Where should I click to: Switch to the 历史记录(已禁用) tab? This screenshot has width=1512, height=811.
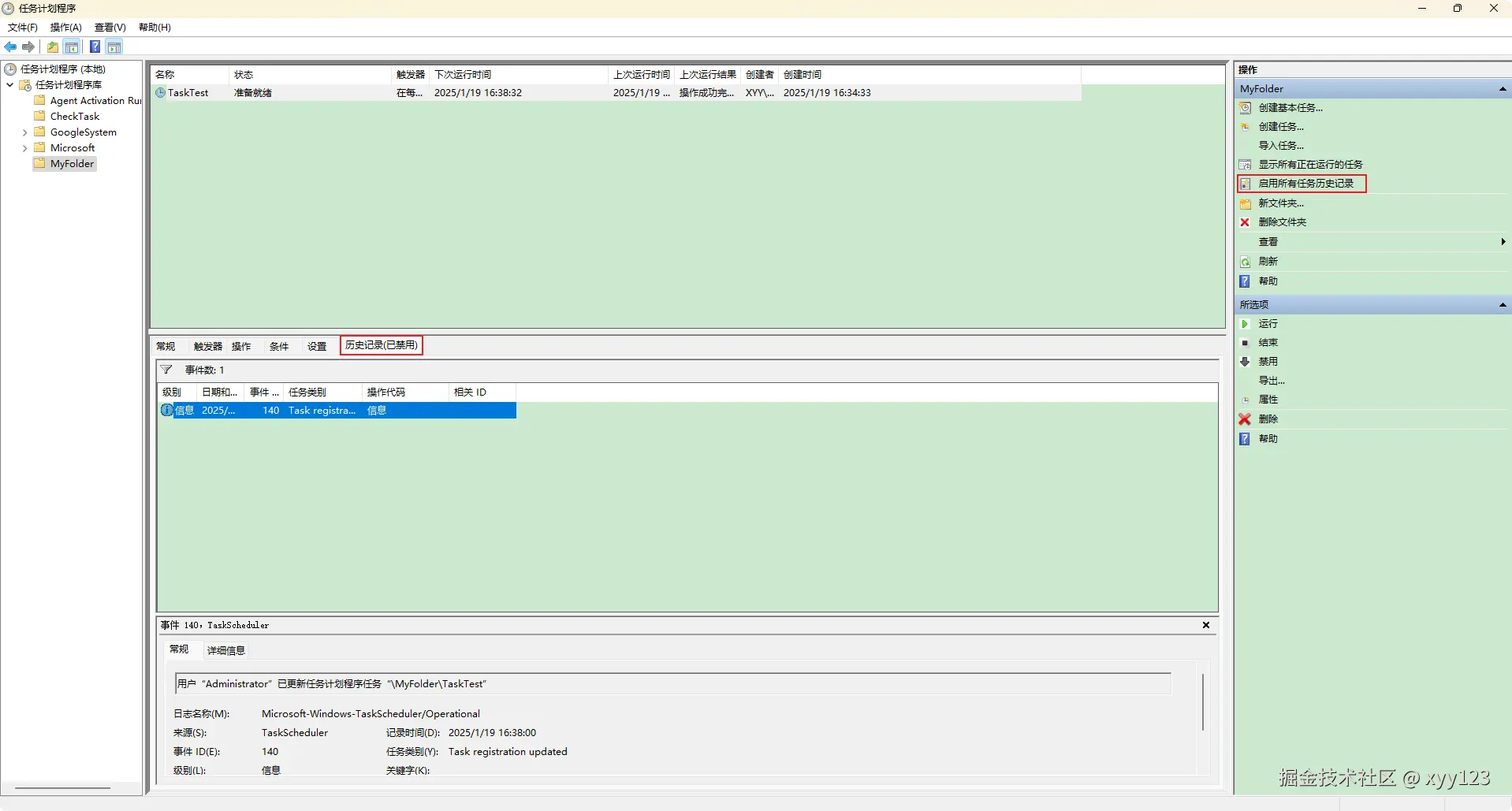pyautogui.click(x=382, y=345)
